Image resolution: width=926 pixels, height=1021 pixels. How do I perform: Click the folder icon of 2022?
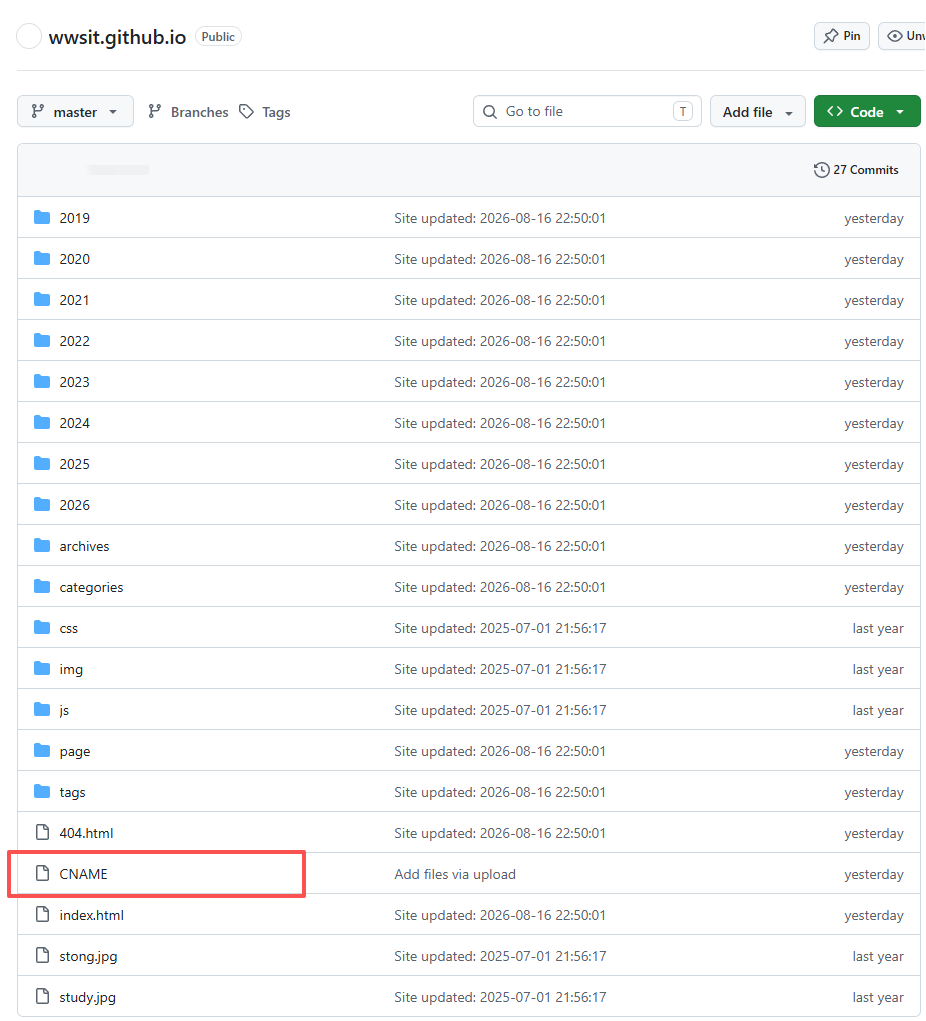42,341
